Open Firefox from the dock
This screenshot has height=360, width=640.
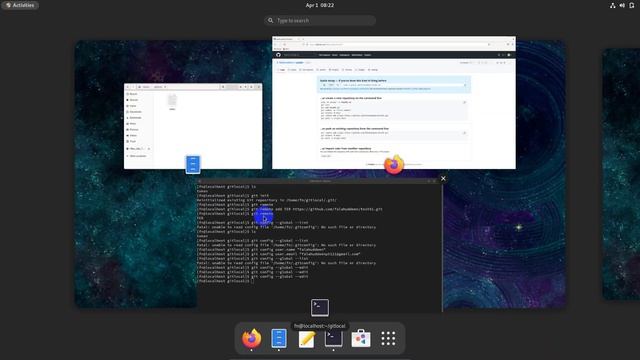click(251, 338)
